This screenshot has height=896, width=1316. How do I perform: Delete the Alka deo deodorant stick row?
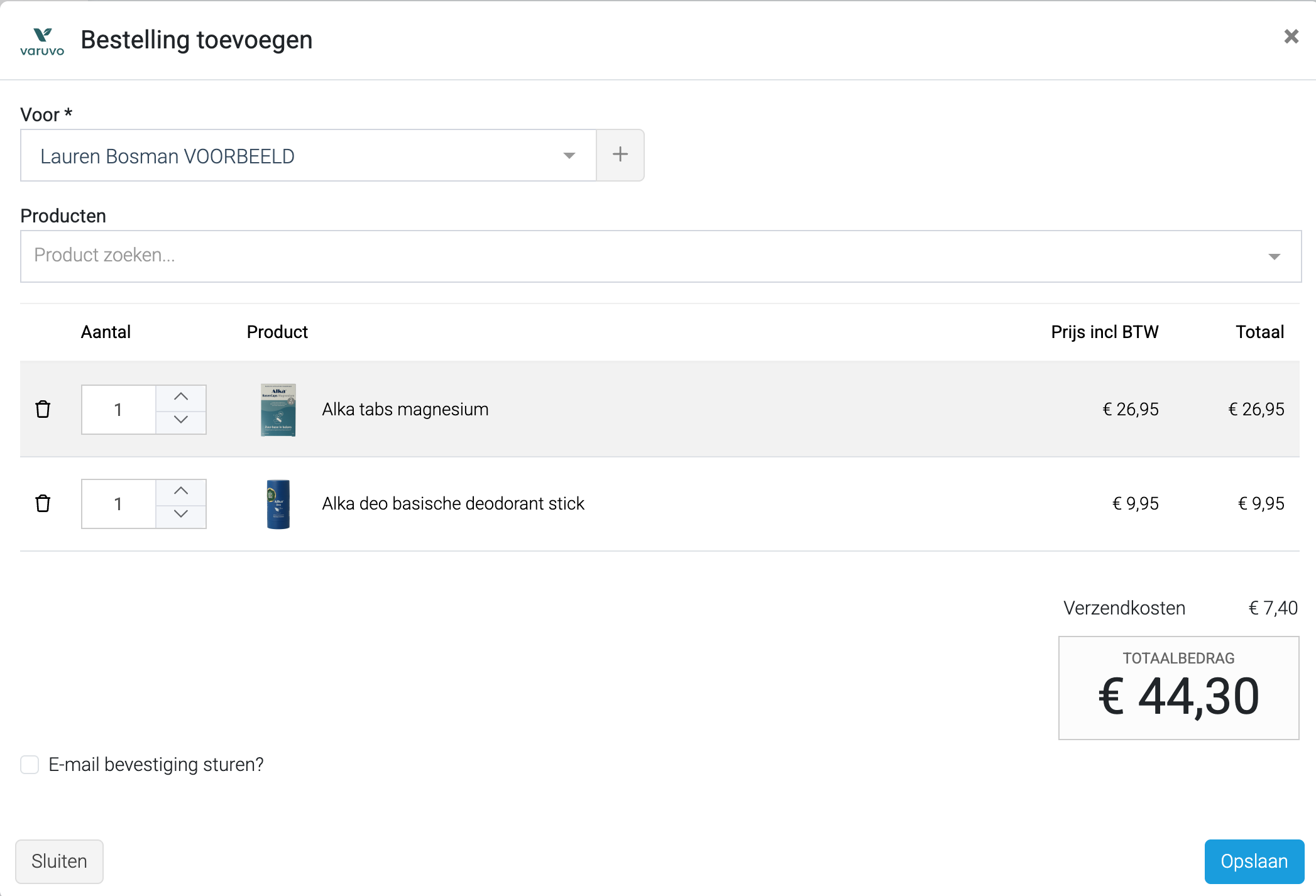pyautogui.click(x=43, y=503)
